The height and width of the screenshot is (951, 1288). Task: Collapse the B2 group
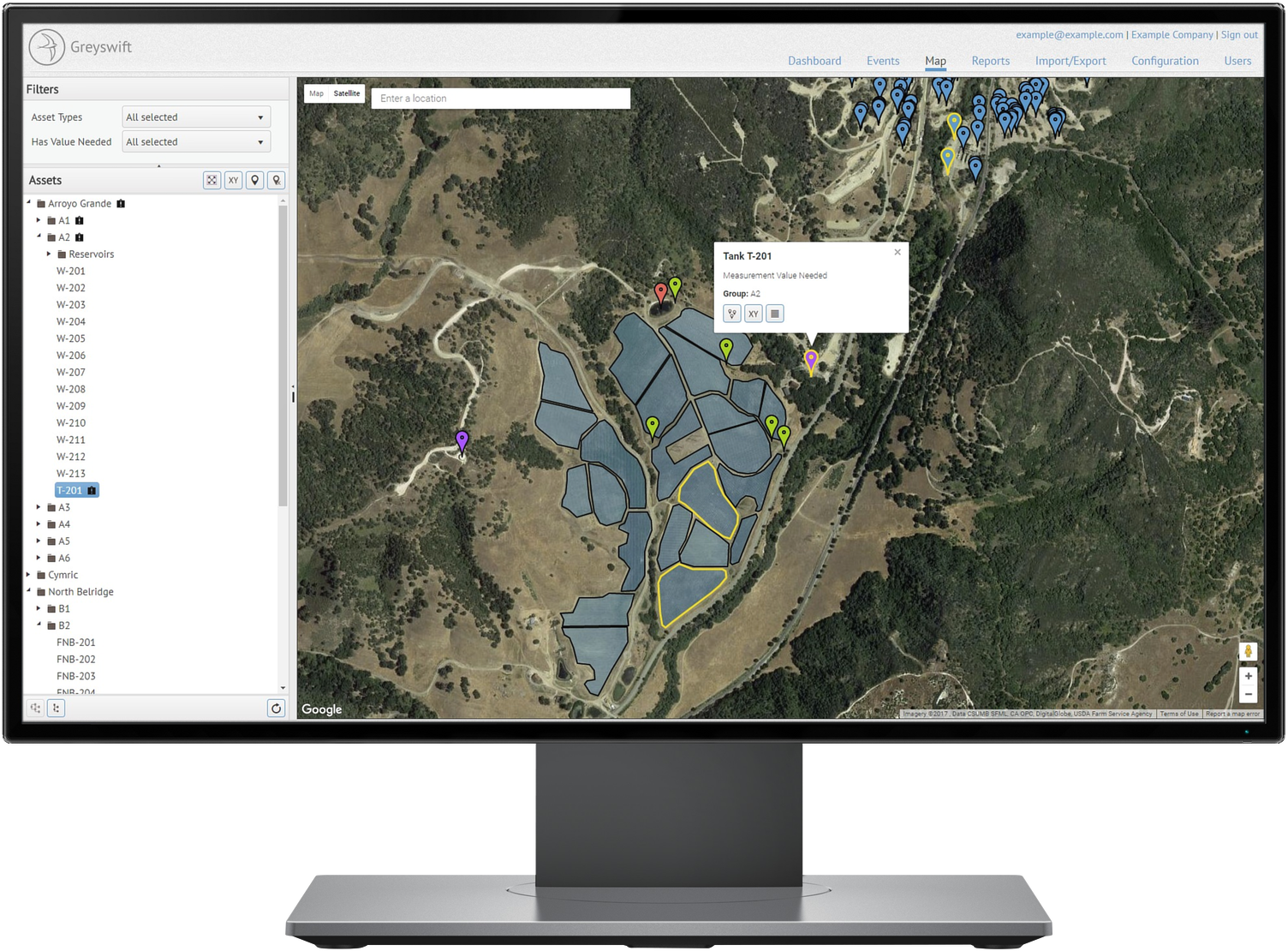coord(39,625)
